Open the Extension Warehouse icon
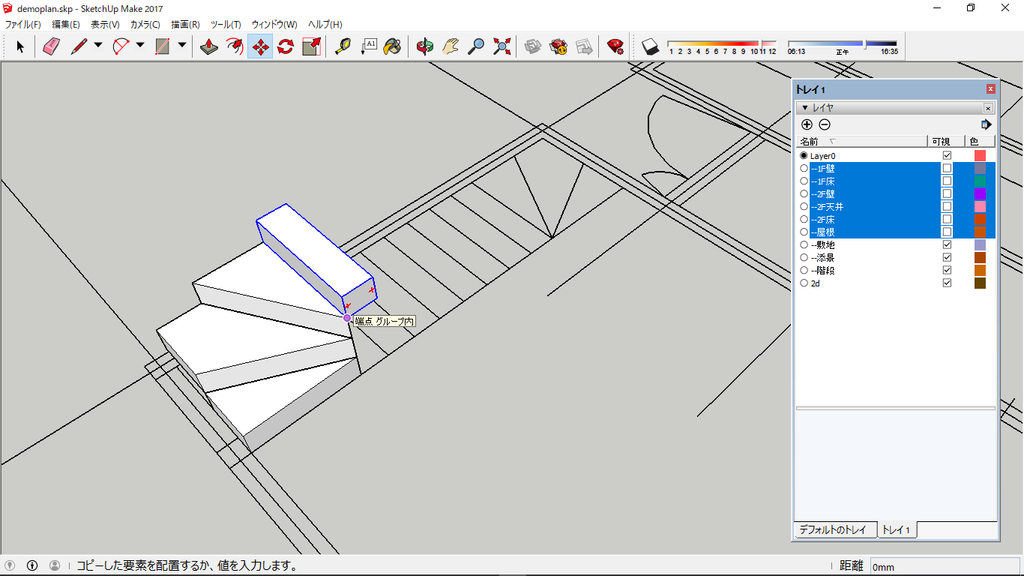Screen dimensions: 1024x576 click(558, 46)
